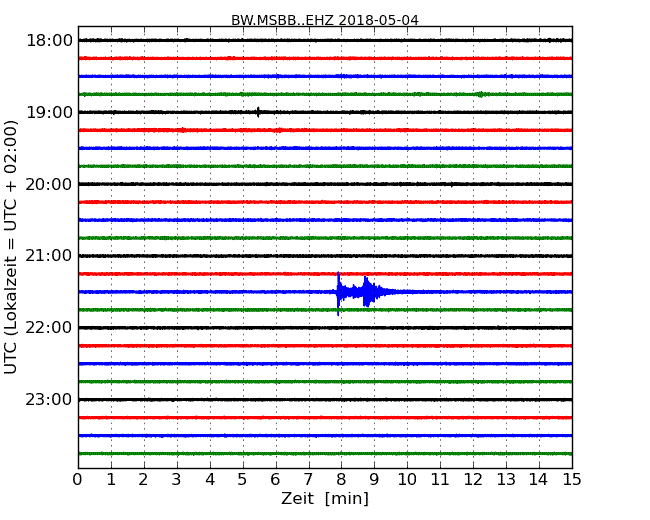
Task: Select the 18:00 y-axis tick label
Action: (48, 40)
